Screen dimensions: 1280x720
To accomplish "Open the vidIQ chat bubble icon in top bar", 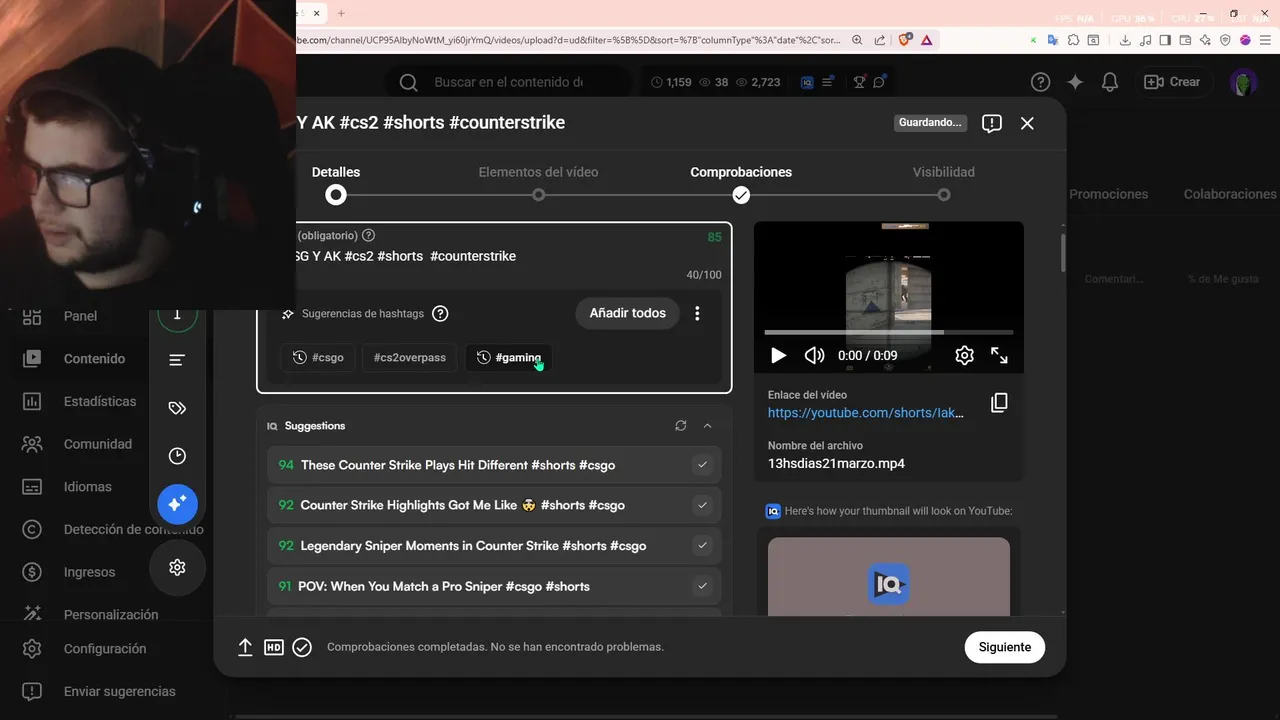I will pyautogui.click(x=879, y=82).
